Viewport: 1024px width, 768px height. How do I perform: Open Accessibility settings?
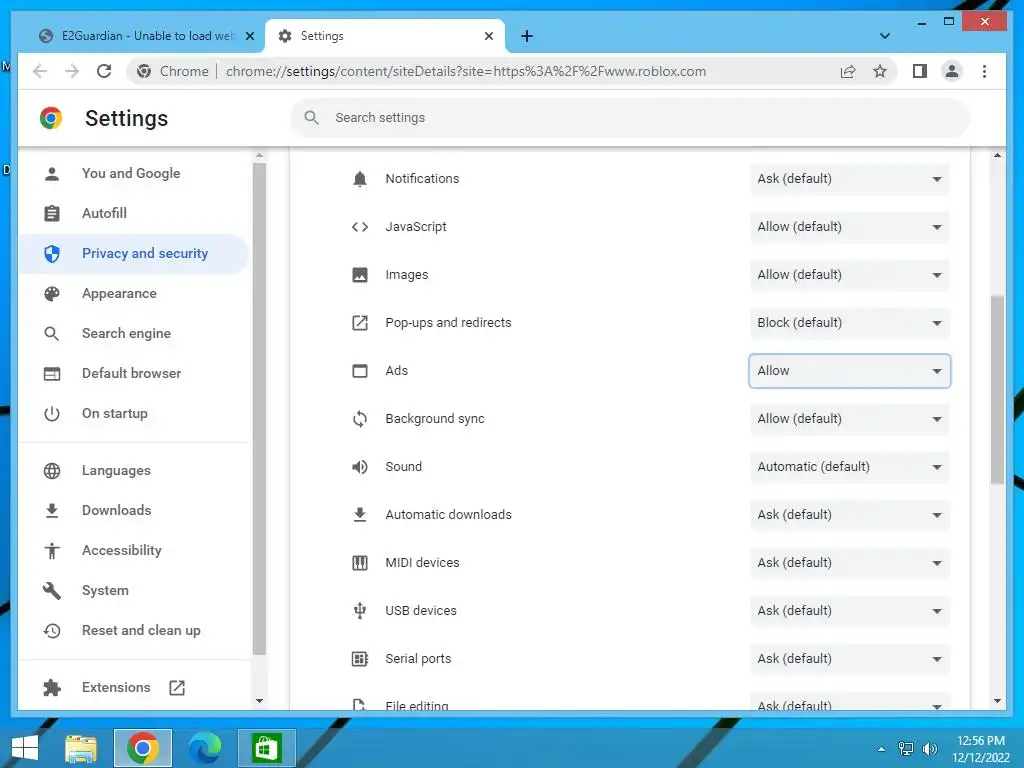pos(133,551)
